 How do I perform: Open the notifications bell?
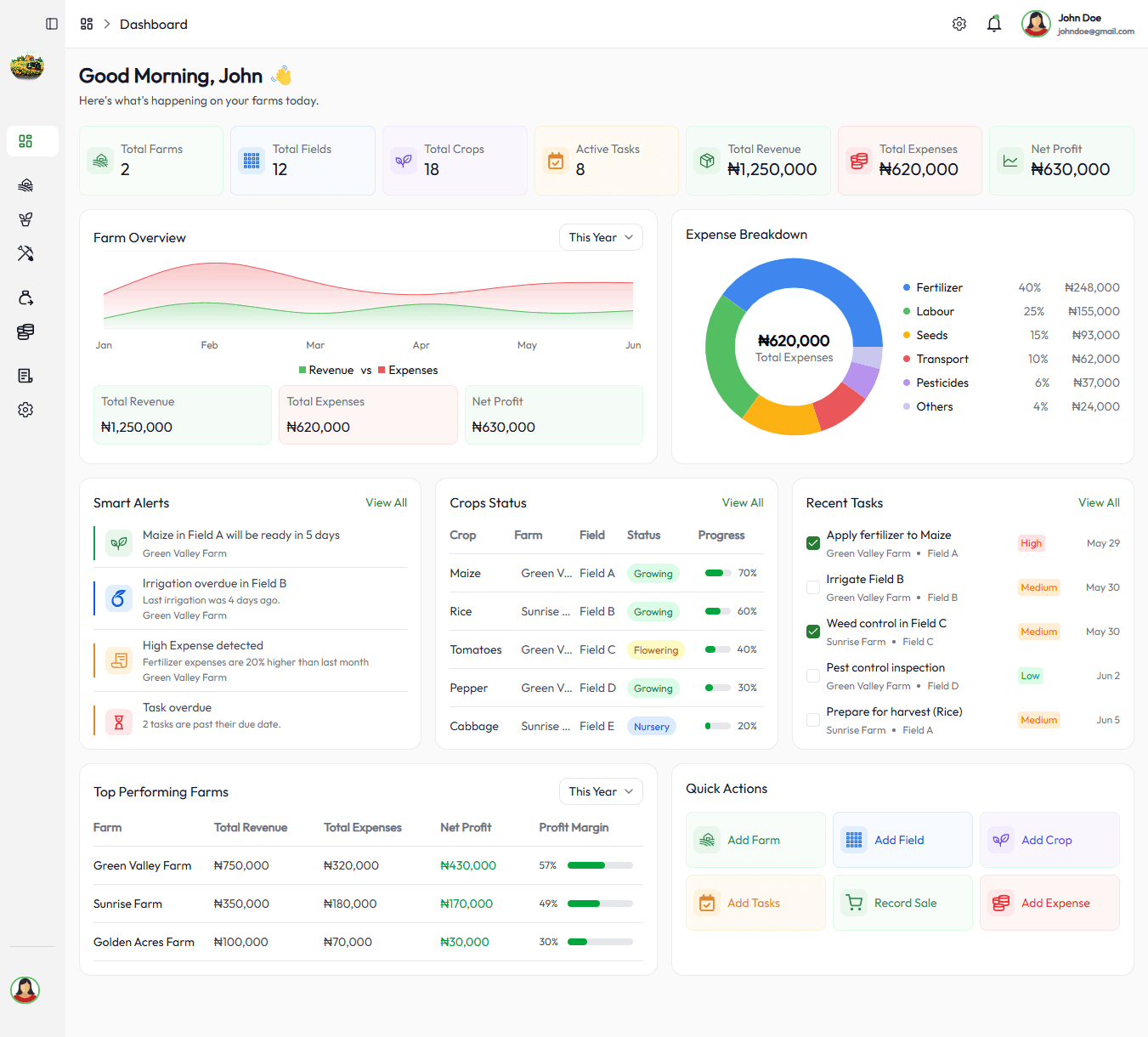[x=994, y=24]
